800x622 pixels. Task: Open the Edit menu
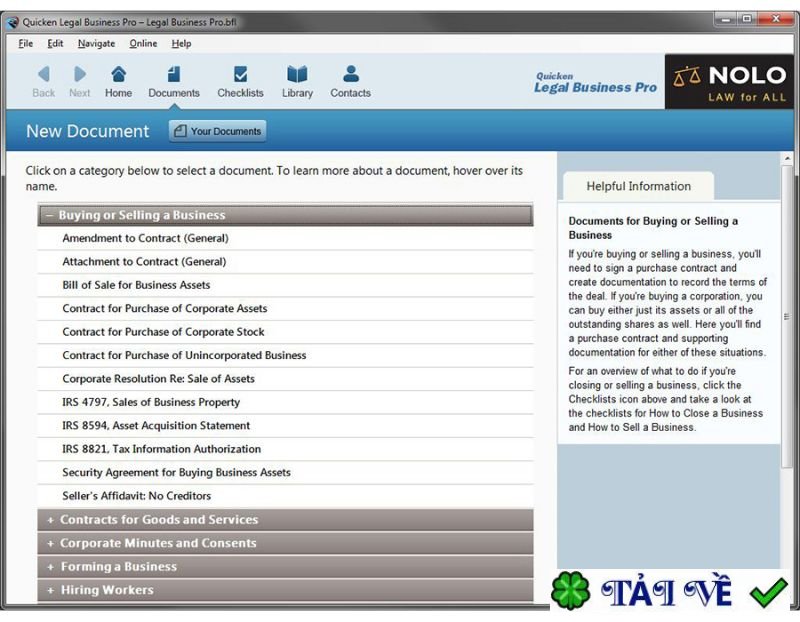pyautogui.click(x=55, y=43)
